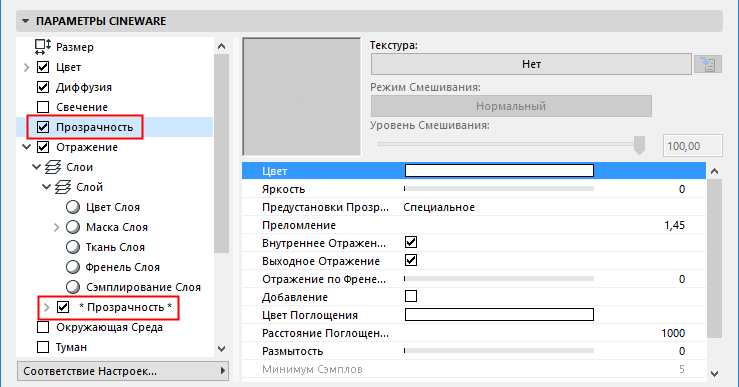Select the Минимум Сэмплов property row
The width and height of the screenshot is (739, 387).
(474, 369)
